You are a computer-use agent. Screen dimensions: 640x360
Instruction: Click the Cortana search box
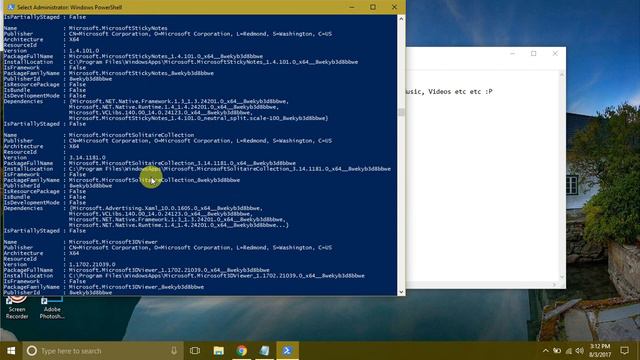pyautogui.click(x=102, y=351)
